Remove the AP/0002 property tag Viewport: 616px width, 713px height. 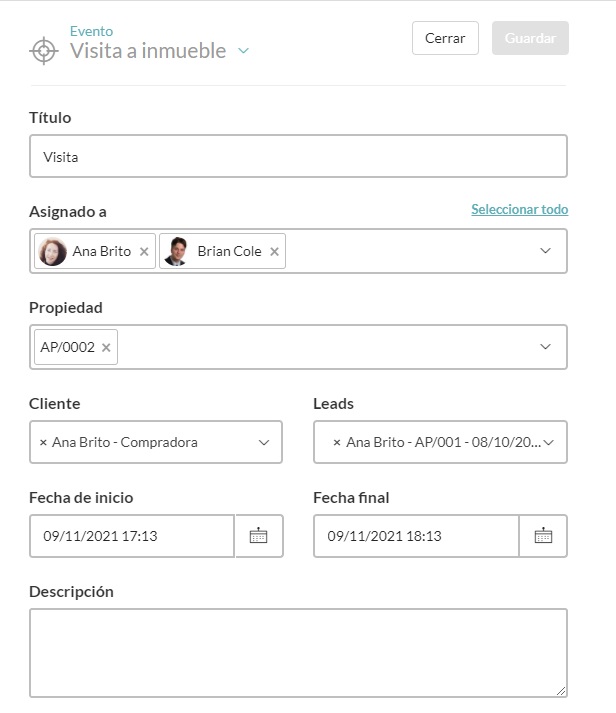[106, 348]
